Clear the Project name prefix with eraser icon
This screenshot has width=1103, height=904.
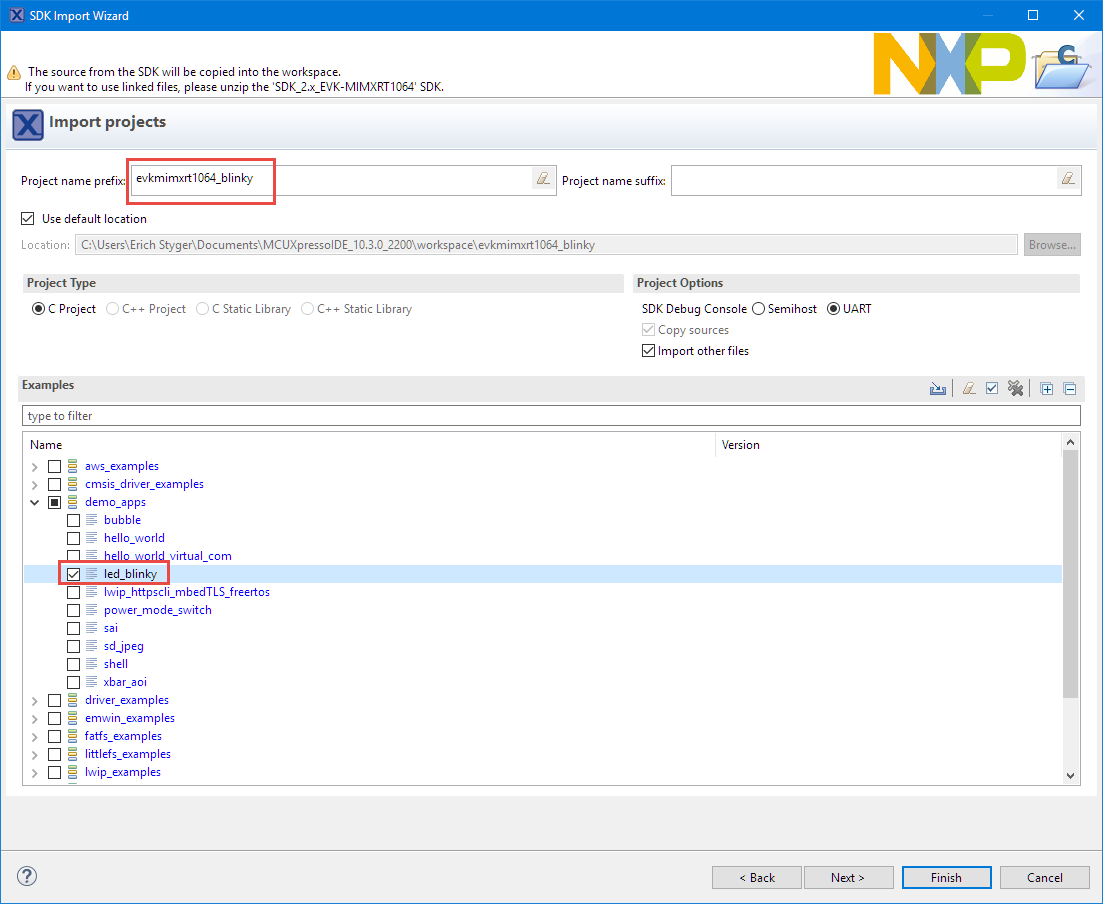(x=543, y=179)
